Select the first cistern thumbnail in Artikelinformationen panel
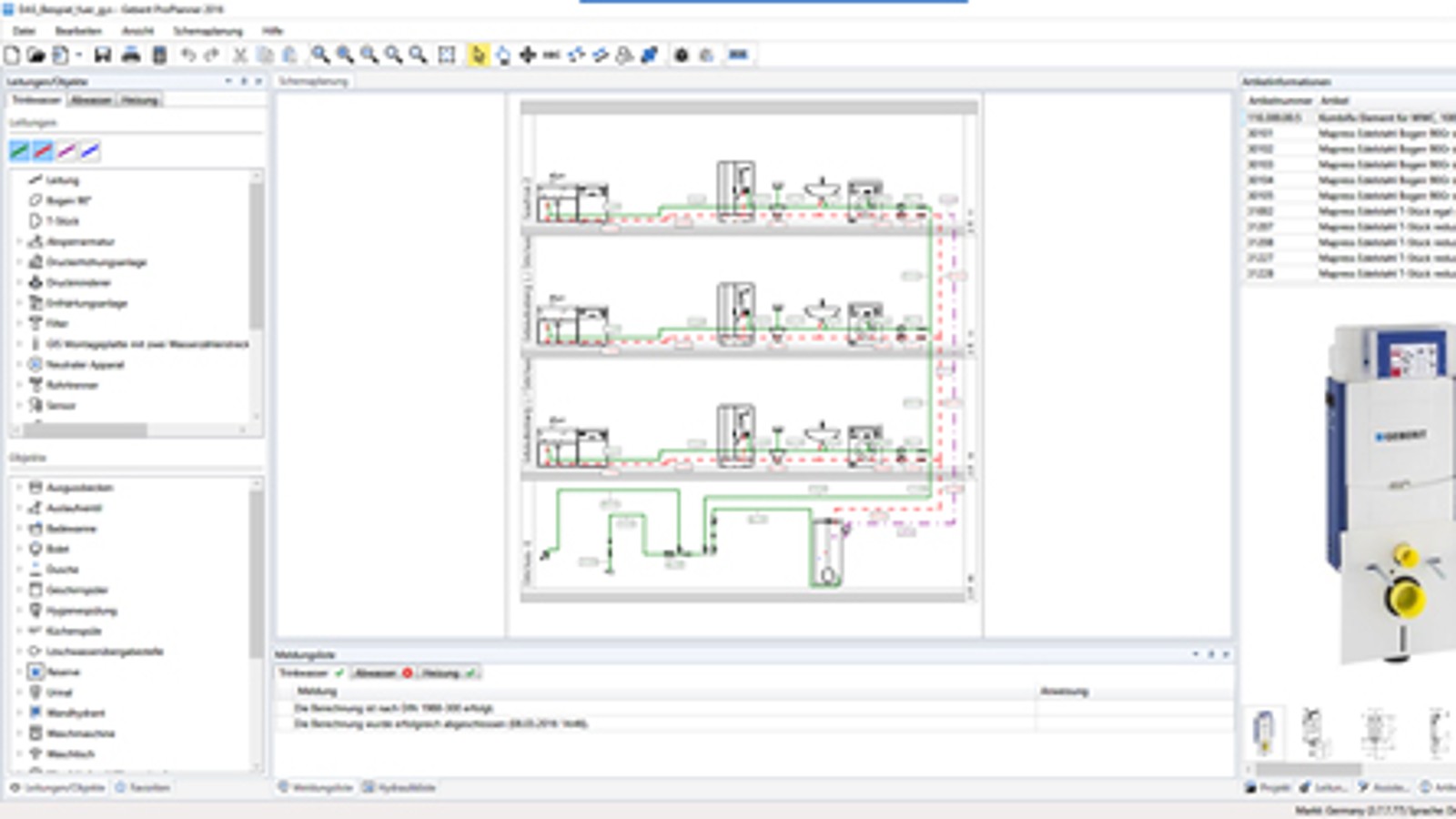 pyautogui.click(x=1263, y=731)
